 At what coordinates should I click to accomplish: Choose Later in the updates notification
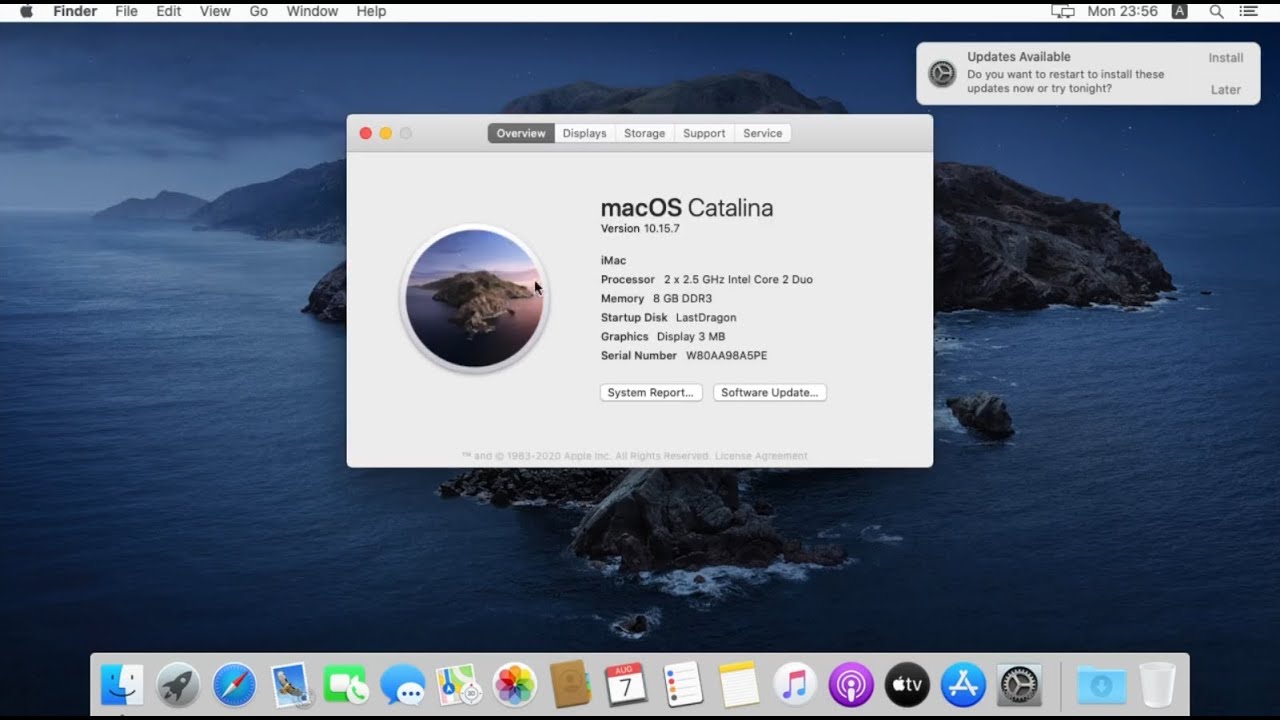(x=1226, y=90)
